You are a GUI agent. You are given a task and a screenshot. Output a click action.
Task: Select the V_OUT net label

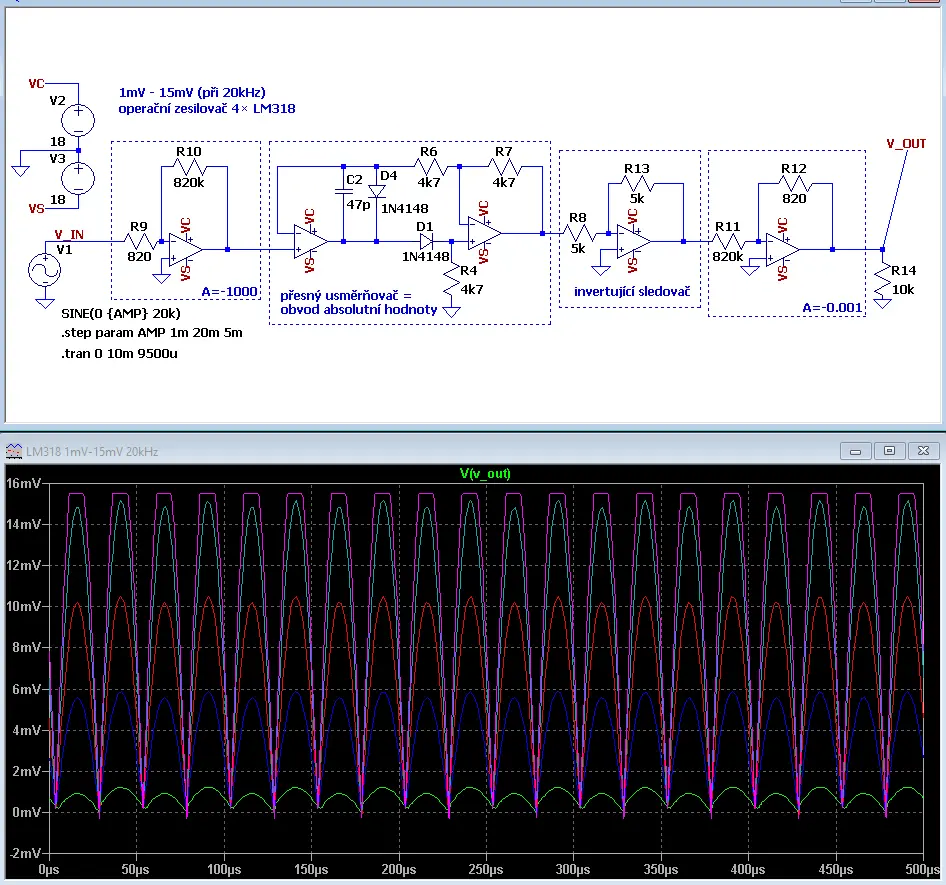click(906, 144)
